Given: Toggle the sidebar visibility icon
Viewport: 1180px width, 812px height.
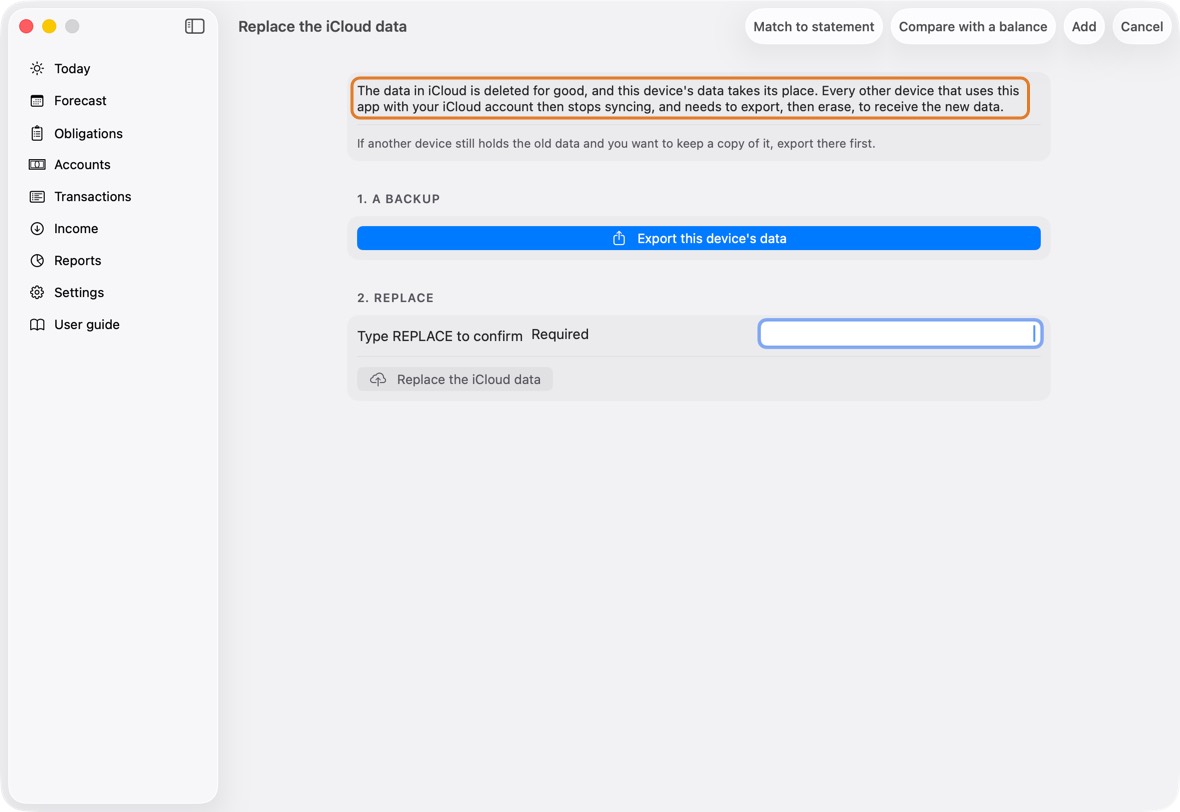Looking at the screenshot, I should click(x=195, y=26).
